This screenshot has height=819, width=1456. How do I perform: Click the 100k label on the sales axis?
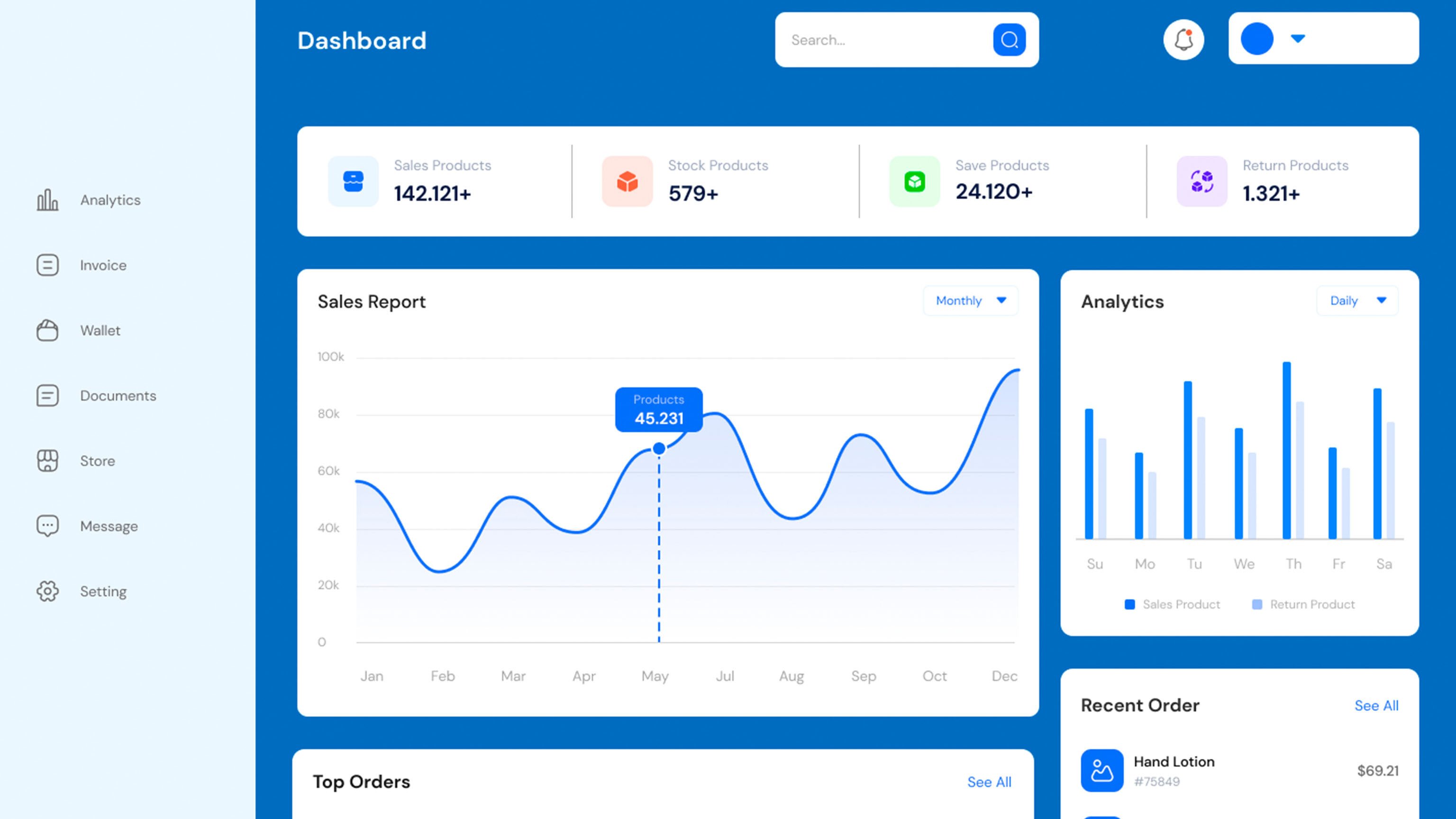click(x=331, y=356)
